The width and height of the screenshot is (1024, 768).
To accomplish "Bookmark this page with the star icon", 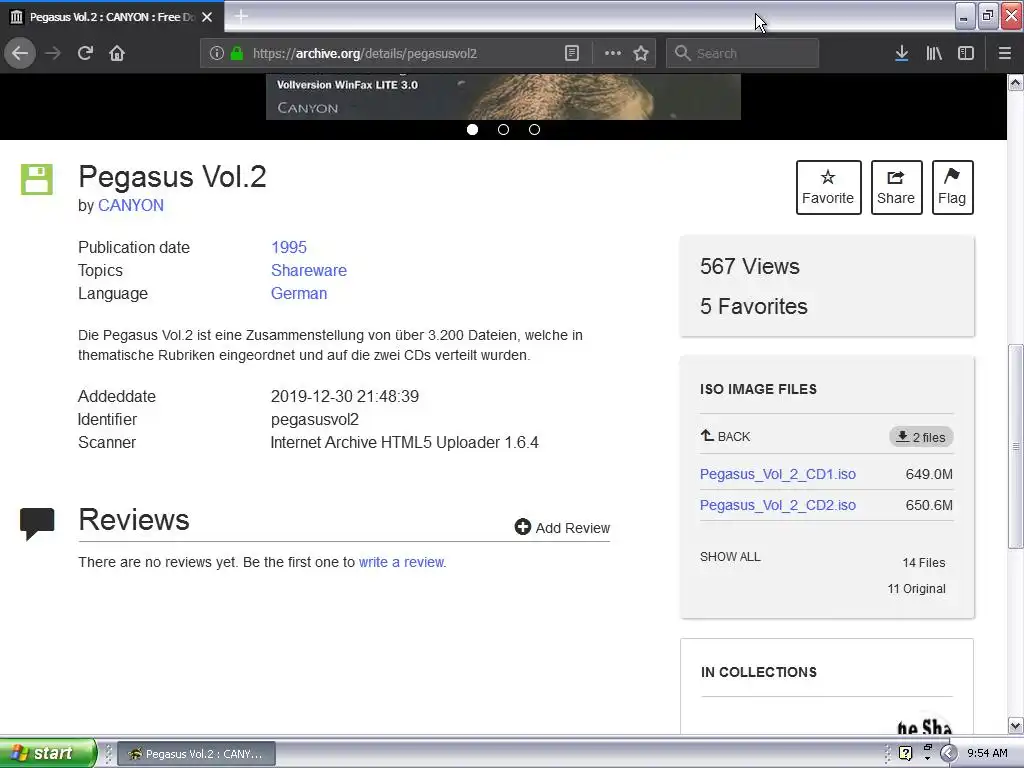I will click(641, 53).
